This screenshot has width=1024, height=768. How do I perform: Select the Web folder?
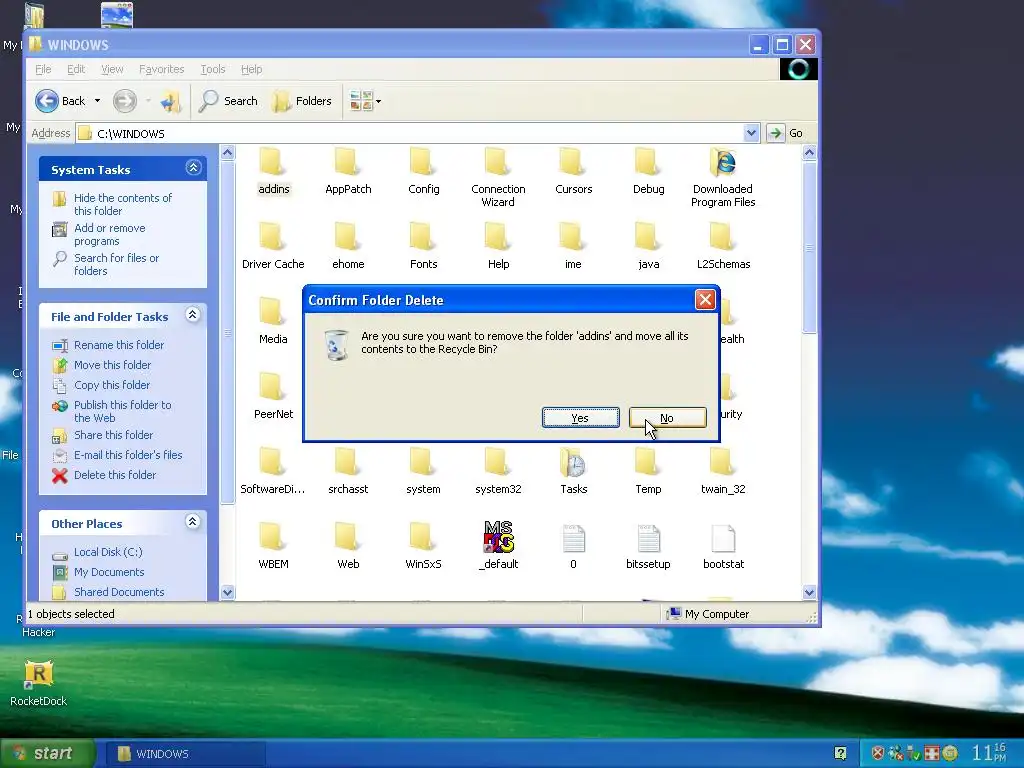[x=348, y=547]
